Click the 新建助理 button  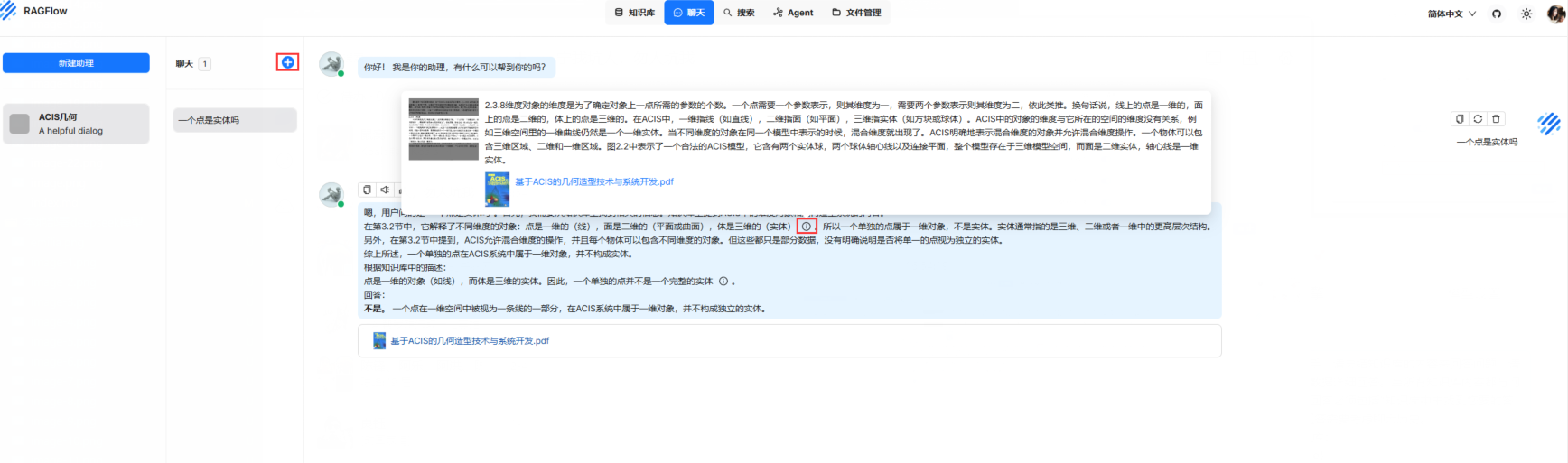point(76,63)
